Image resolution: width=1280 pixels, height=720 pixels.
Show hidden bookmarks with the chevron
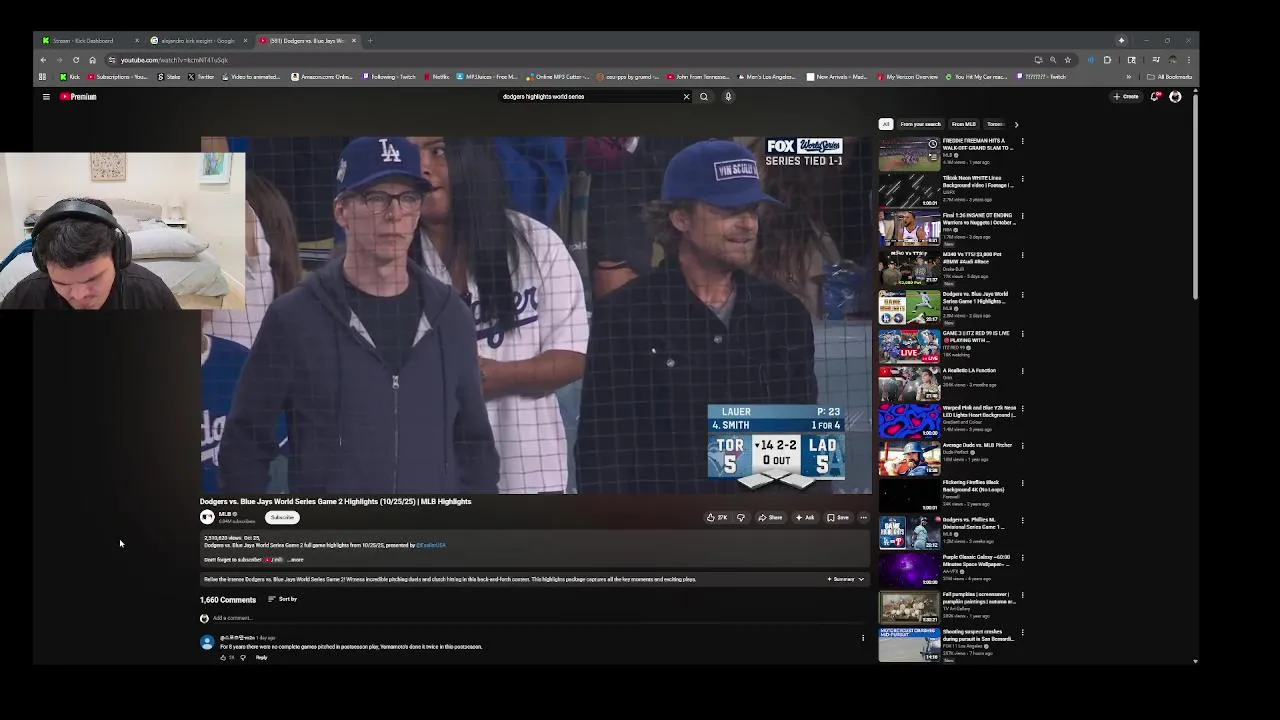pyautogui.click(x=1129, y=77)
